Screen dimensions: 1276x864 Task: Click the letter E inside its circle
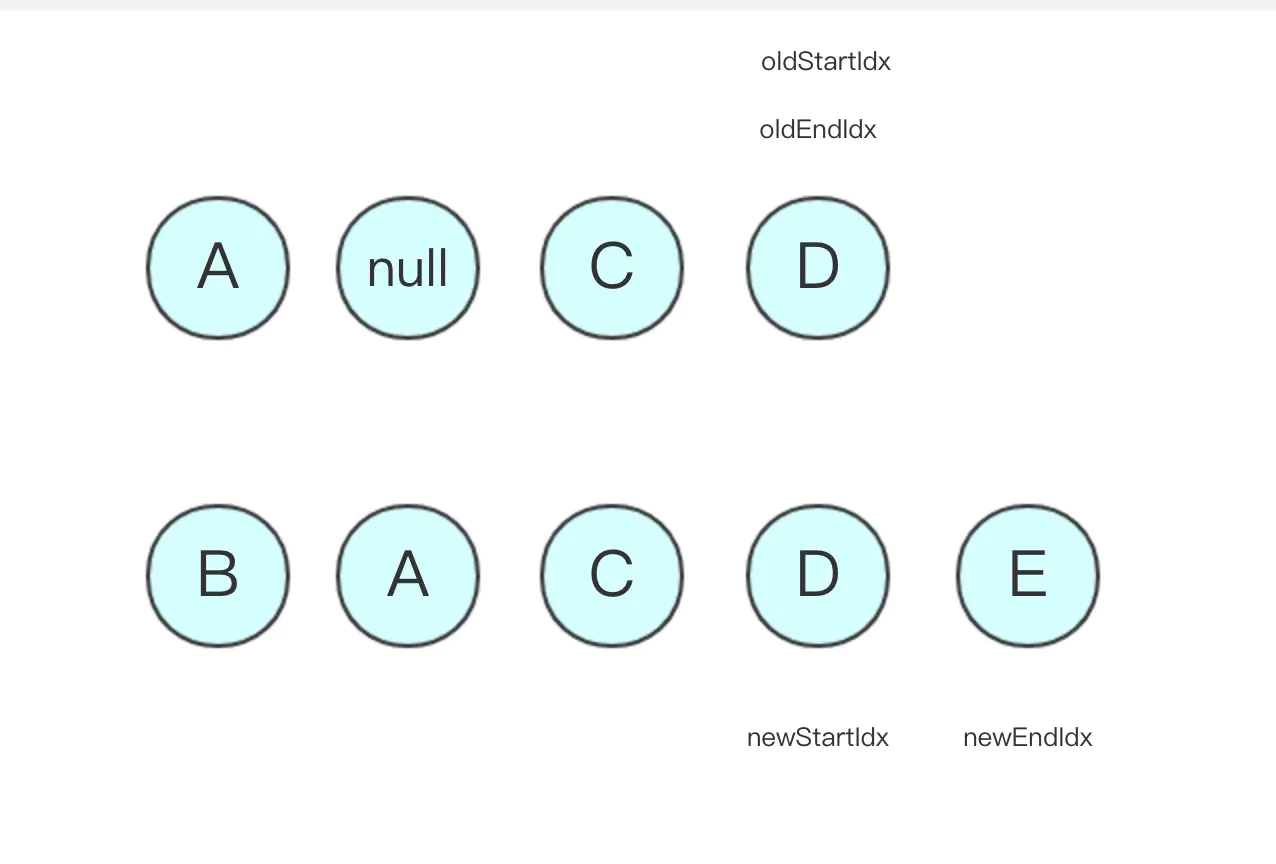pos(1028,575)
